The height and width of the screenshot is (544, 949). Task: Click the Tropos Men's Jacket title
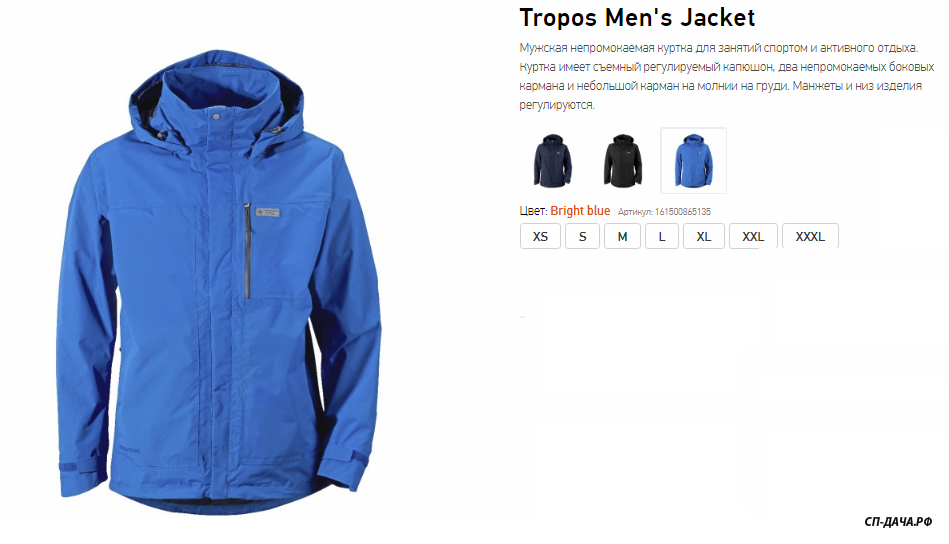point(637,18)
